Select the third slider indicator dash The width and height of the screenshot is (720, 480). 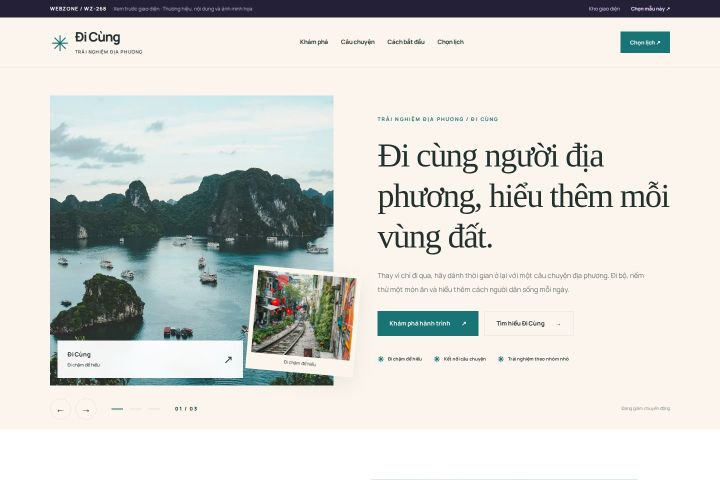[x=154, y=409]
